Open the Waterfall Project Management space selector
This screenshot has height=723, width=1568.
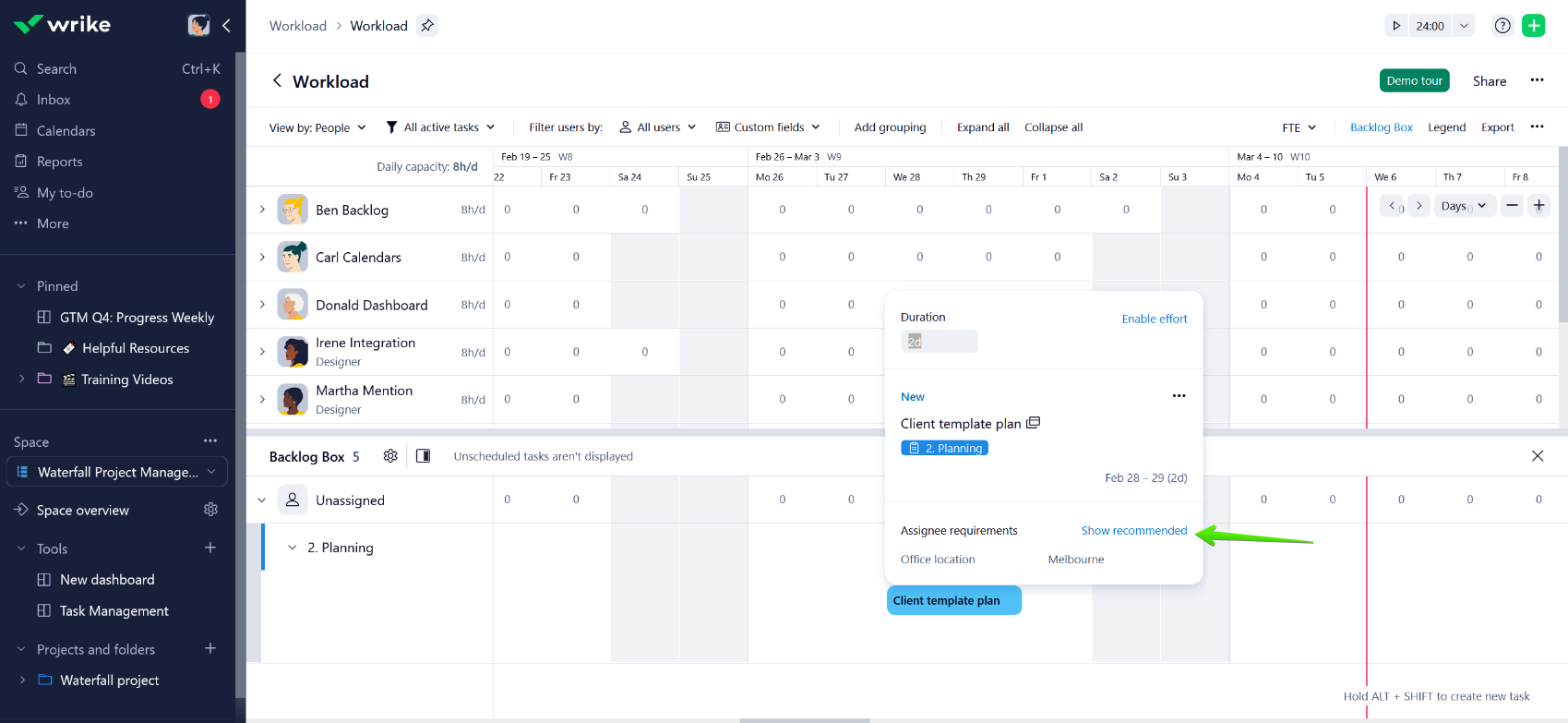117,472
